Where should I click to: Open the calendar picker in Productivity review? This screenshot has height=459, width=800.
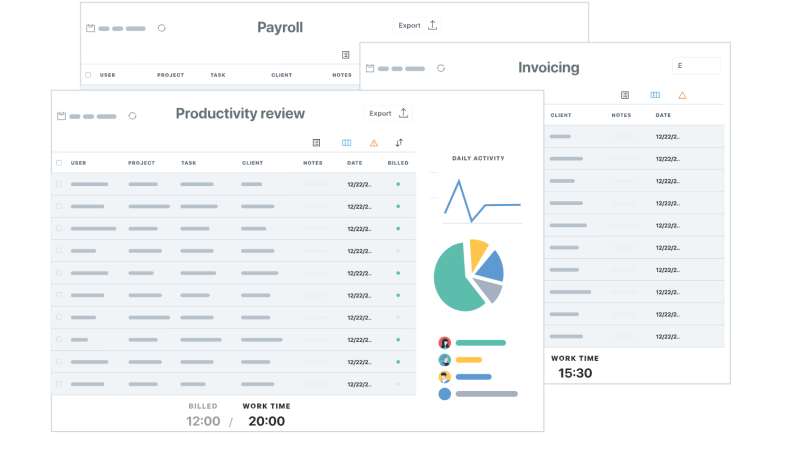coord(61,116)
